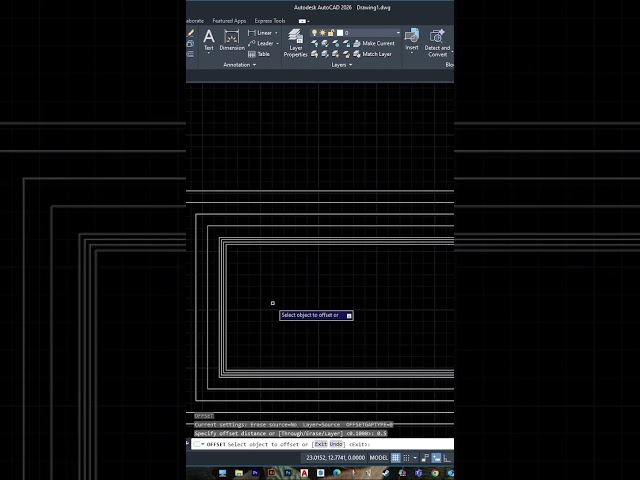Open Steam from taskbar
The image size is (640, 480).
point(386,473)
